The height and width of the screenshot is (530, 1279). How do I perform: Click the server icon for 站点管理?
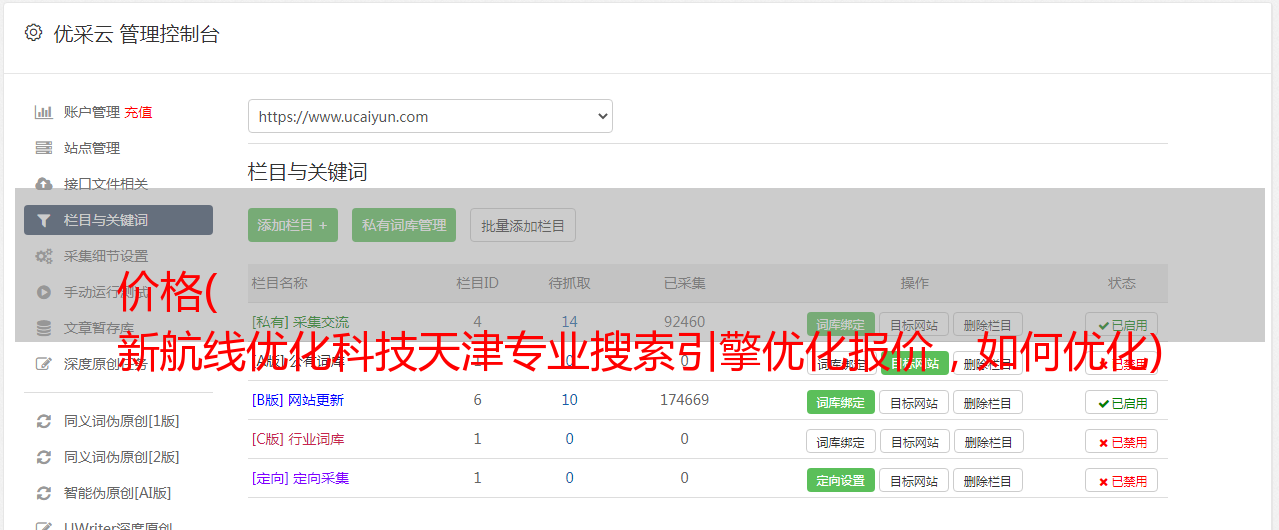pos(44,148)
